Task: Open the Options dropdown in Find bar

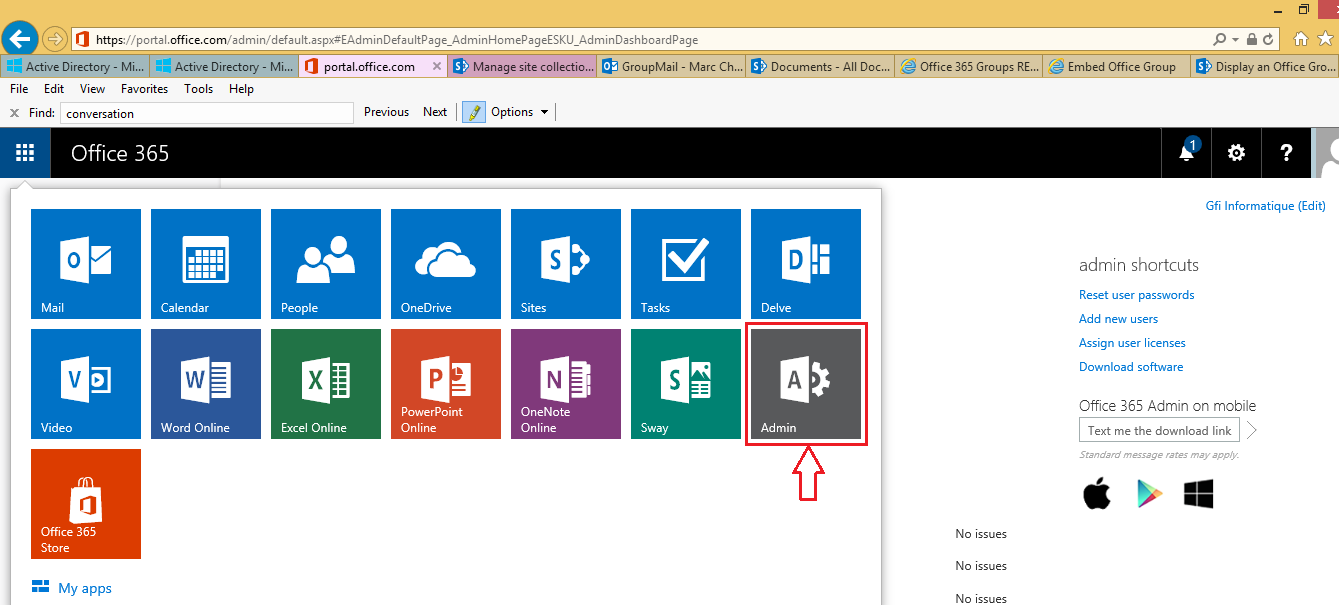Action: point(520,112)
